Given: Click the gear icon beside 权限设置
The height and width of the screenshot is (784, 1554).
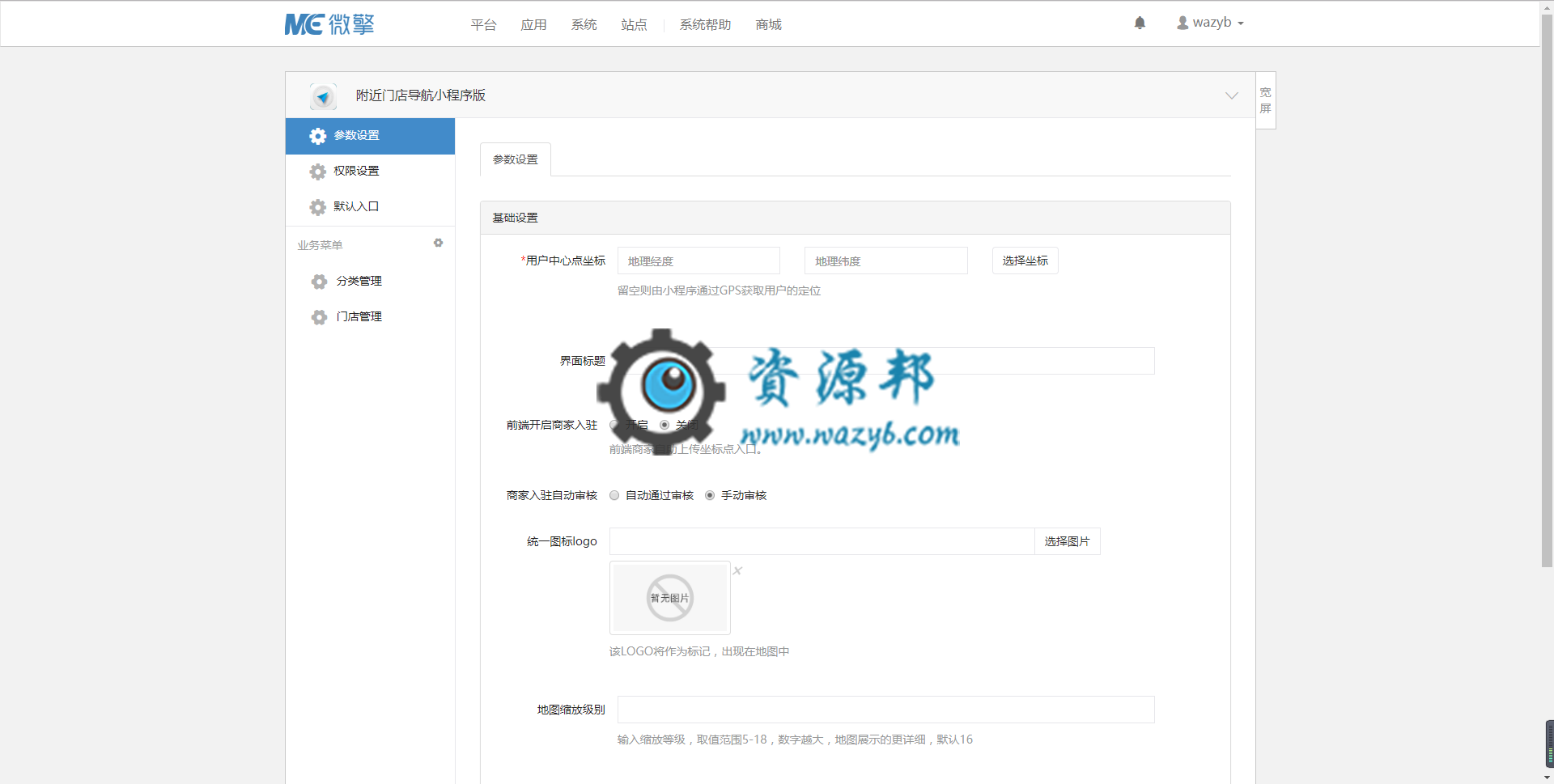Looking at the screenshot, I should click(318, 172).
